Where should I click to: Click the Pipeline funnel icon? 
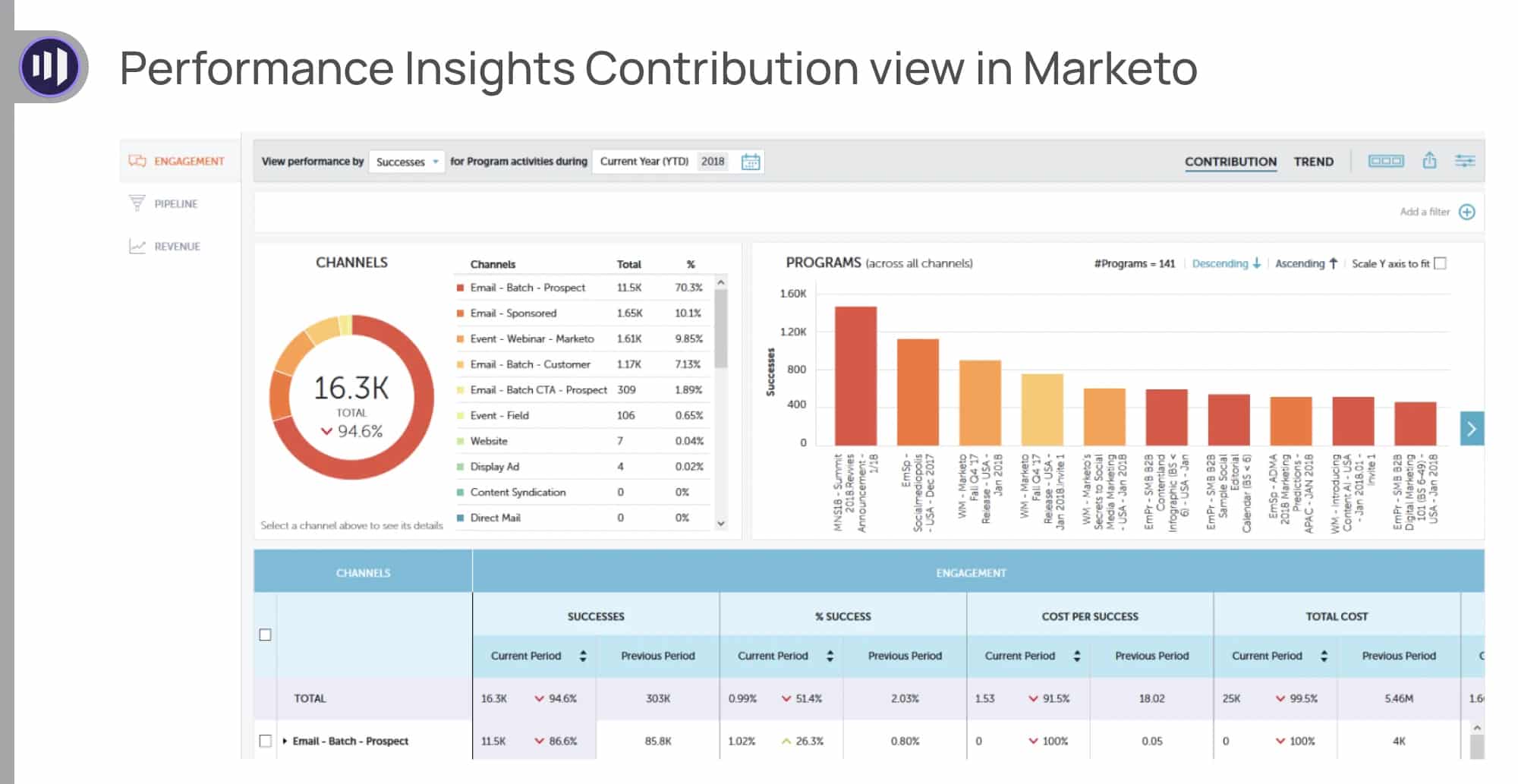137,203
